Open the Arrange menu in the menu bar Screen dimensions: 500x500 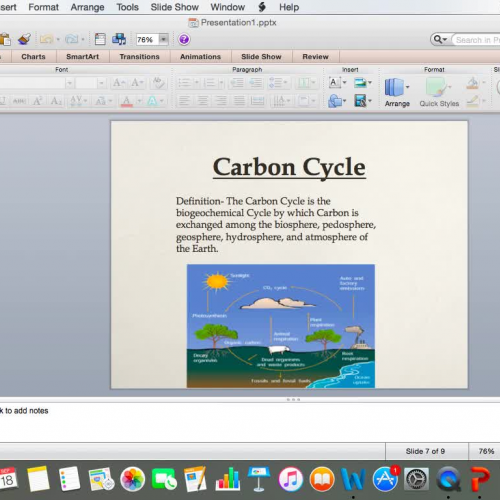pyautogui.click(x=87, y=7)
